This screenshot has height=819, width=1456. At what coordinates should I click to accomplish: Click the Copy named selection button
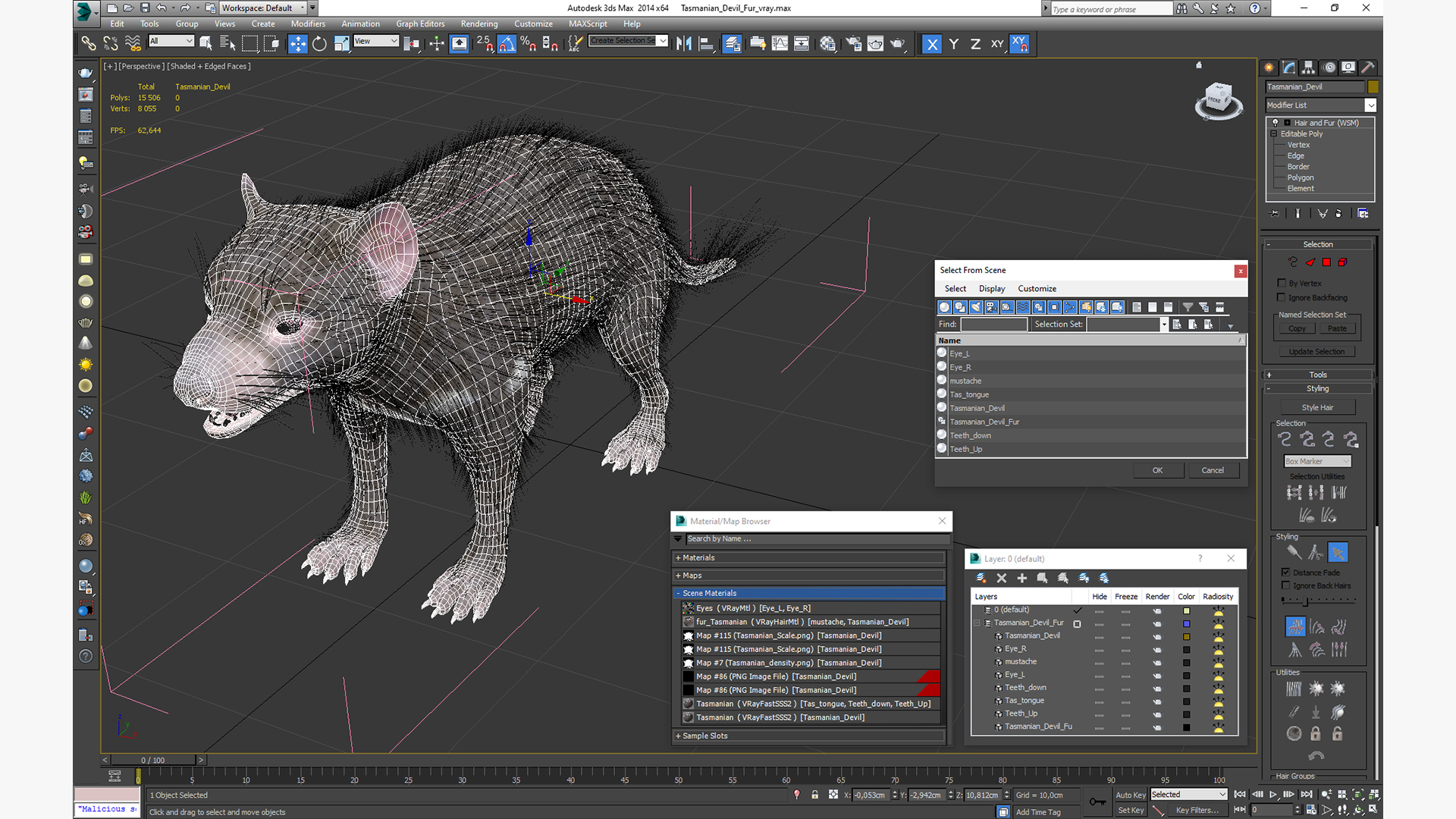1297,328
